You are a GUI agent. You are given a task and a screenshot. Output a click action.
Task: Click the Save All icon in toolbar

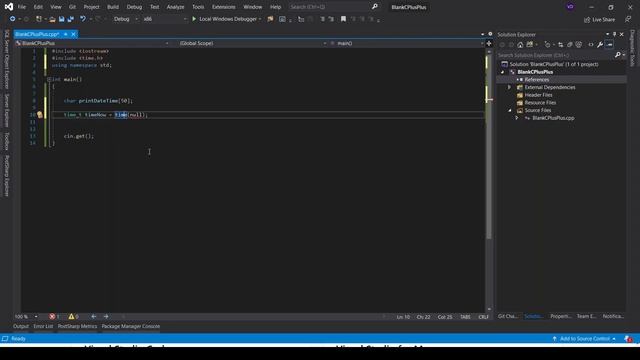pyautogui.click(x=71, y=19)
